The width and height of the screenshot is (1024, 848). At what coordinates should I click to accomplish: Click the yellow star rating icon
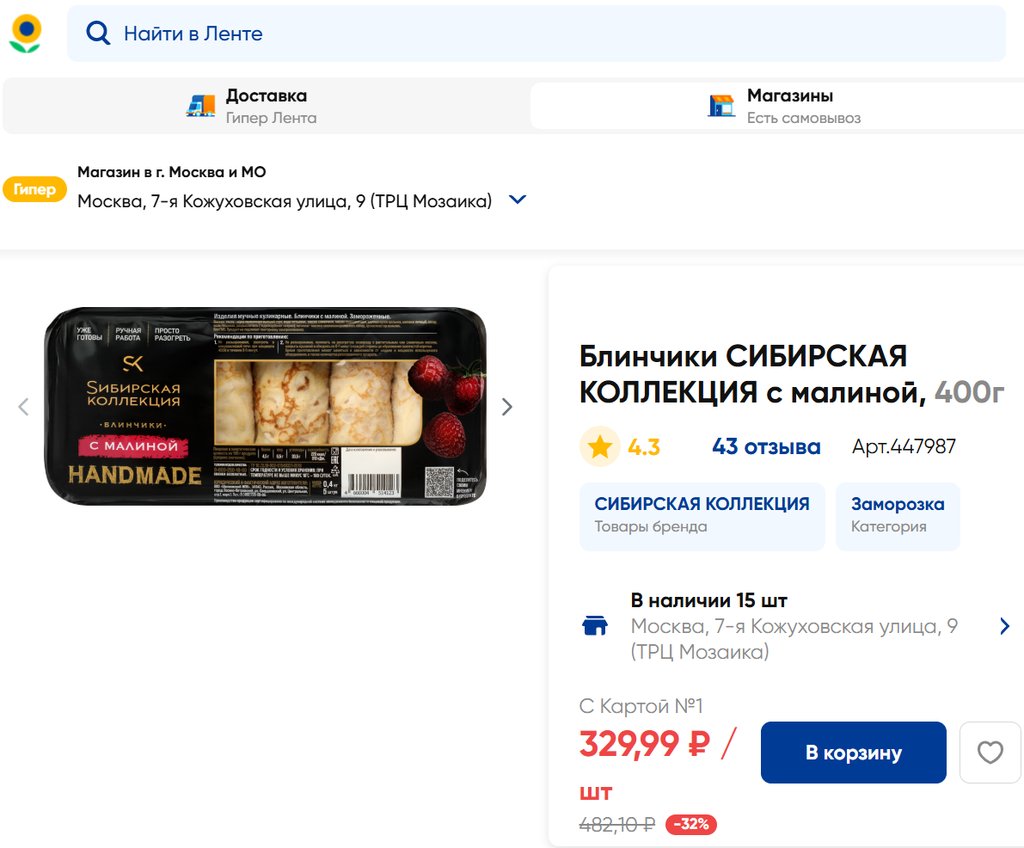[x=600, y=447]
